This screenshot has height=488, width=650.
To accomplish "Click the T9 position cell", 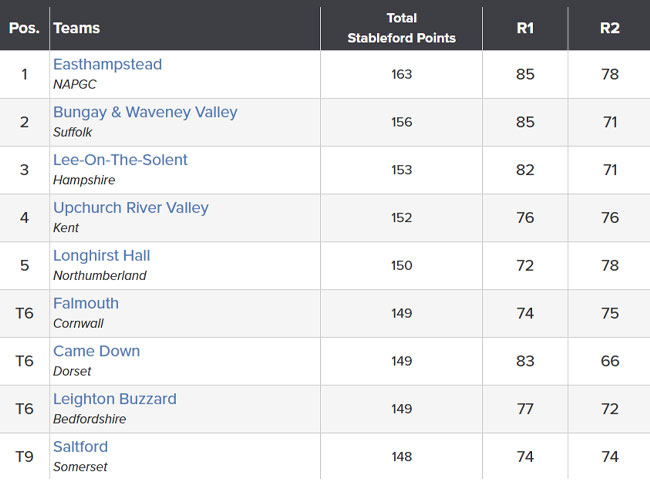I will pyautogui.click(x=24, y=456).
